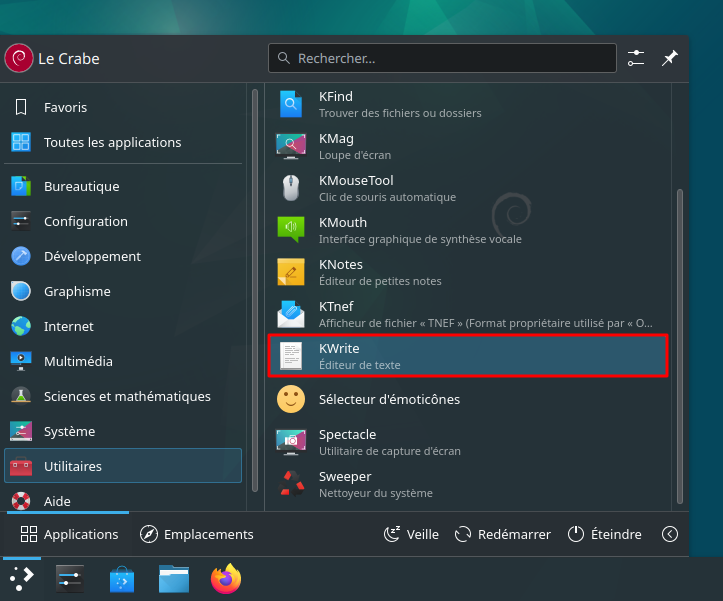
Task: Click the Graphisme circle icon
Action: click(x=21, y=291)
